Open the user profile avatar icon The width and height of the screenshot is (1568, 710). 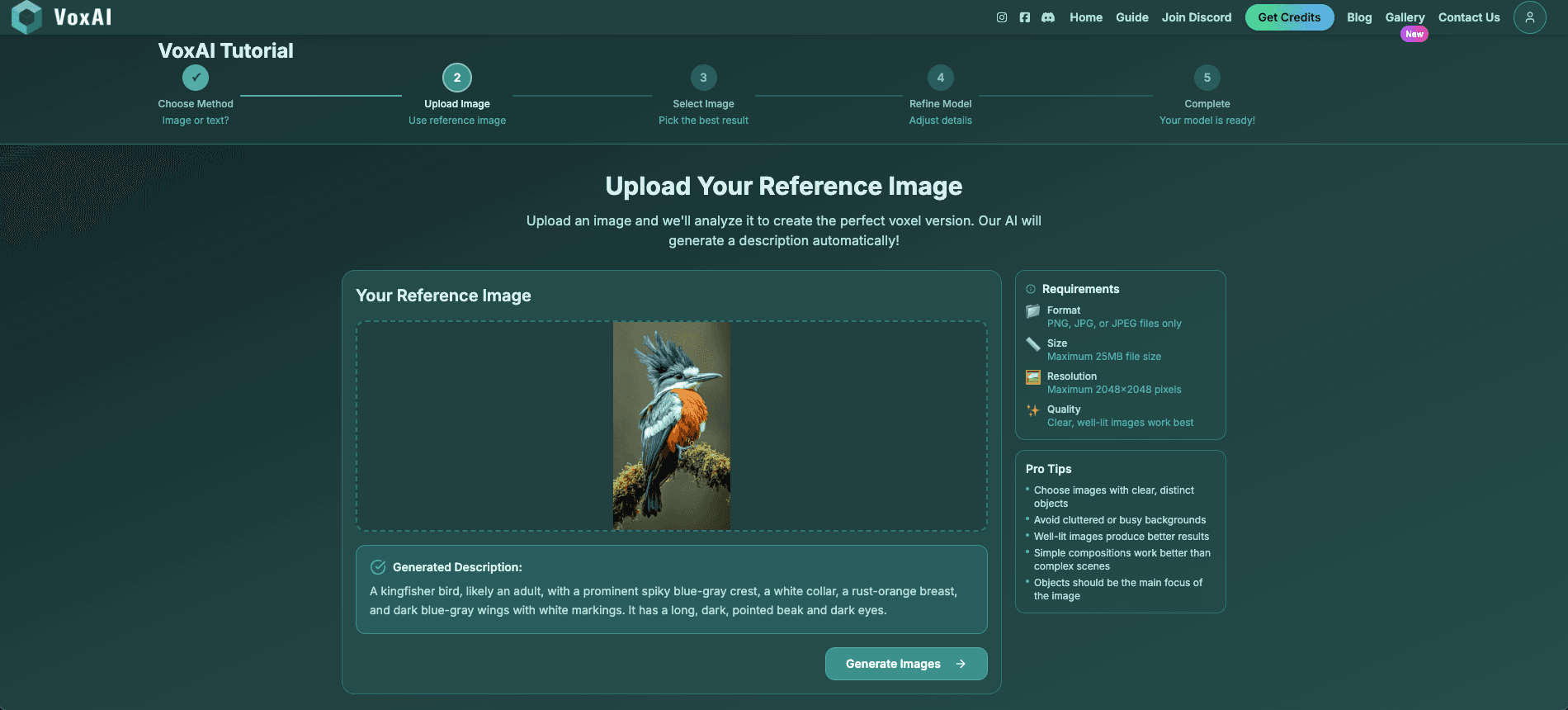pos(1530,17)
